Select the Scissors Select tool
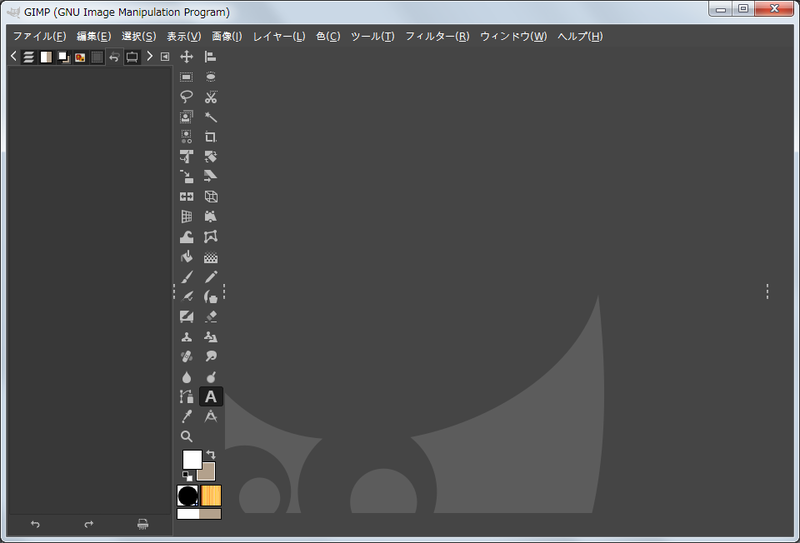800x543 pixels. pos(210,97)
